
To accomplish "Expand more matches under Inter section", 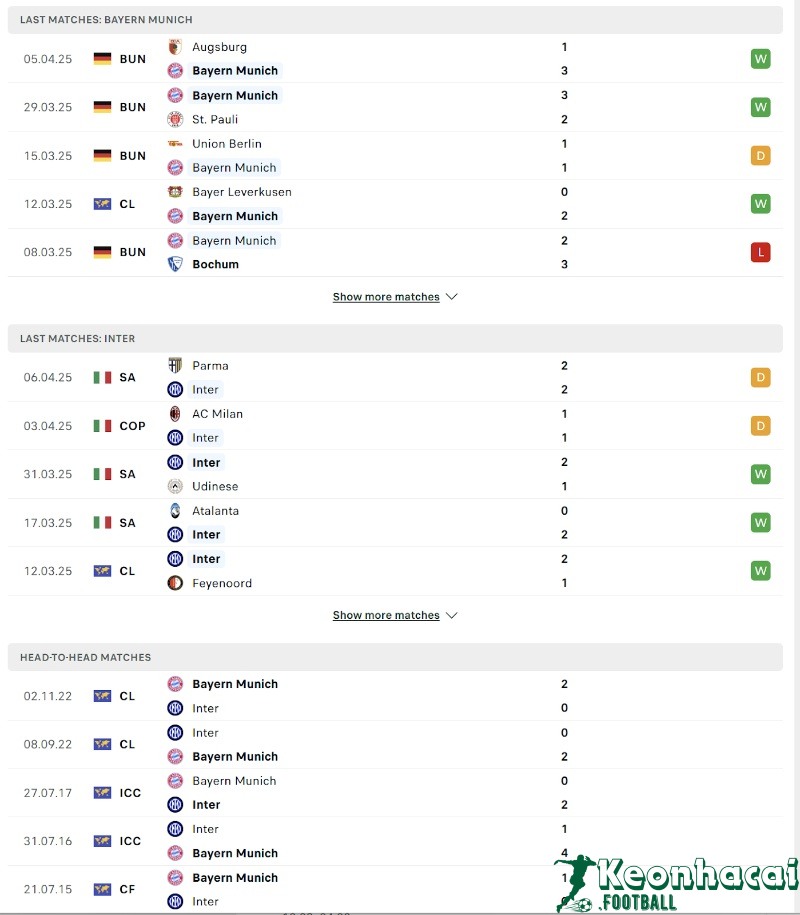I will [x=386, y=616].
